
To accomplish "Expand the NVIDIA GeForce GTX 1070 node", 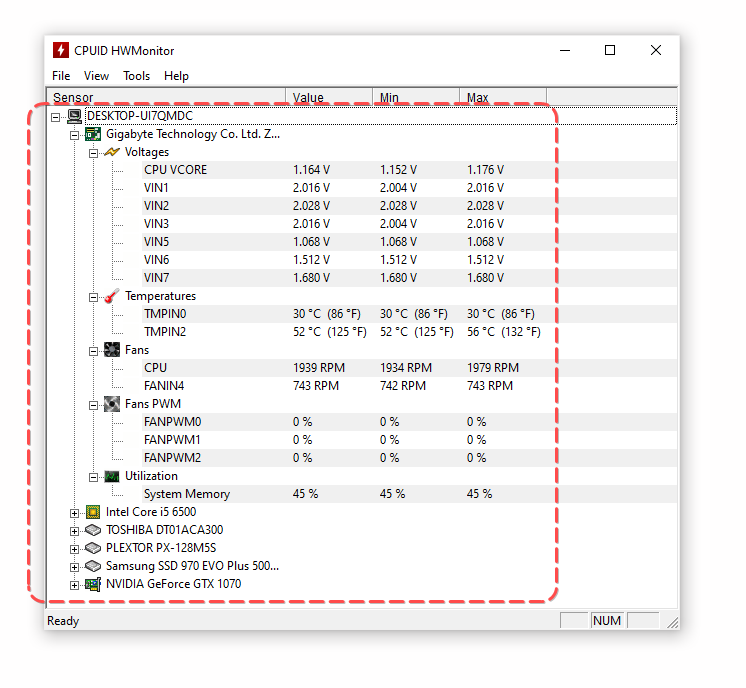I will tap(74, 585).
